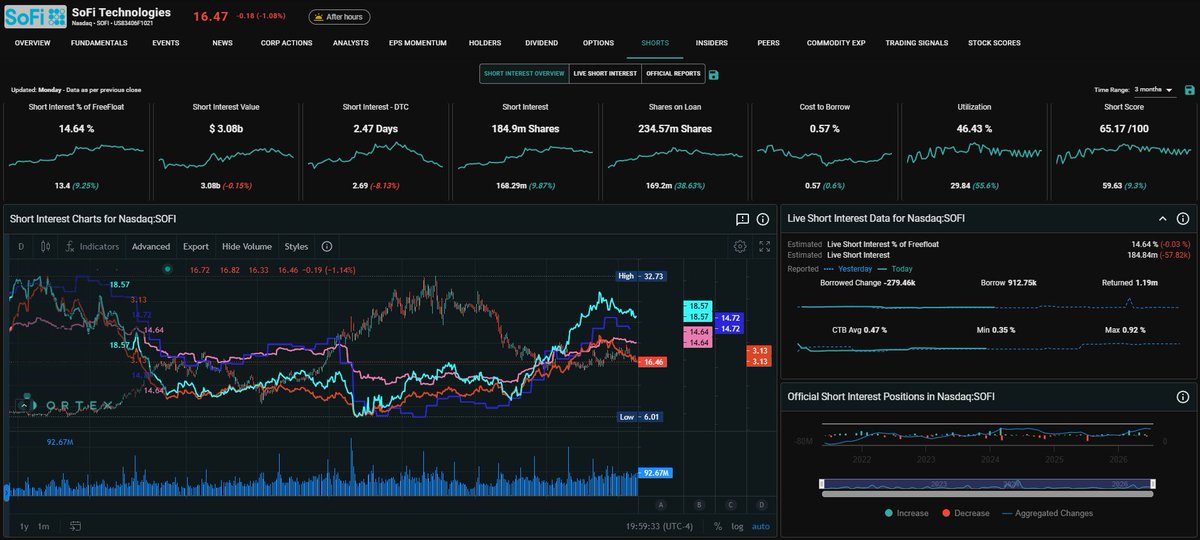
Task: Open the FUNDAMENTALS tab
Action: (99, 43)
